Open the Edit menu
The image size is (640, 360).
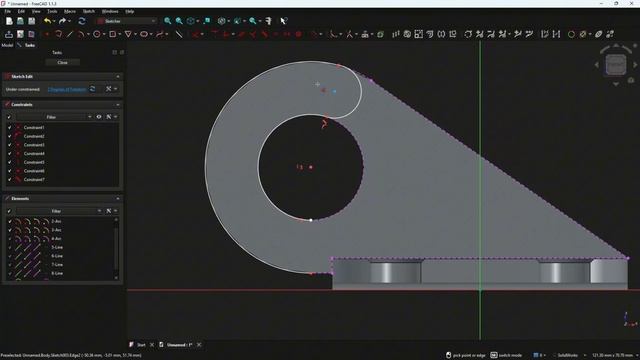(21, 11)
